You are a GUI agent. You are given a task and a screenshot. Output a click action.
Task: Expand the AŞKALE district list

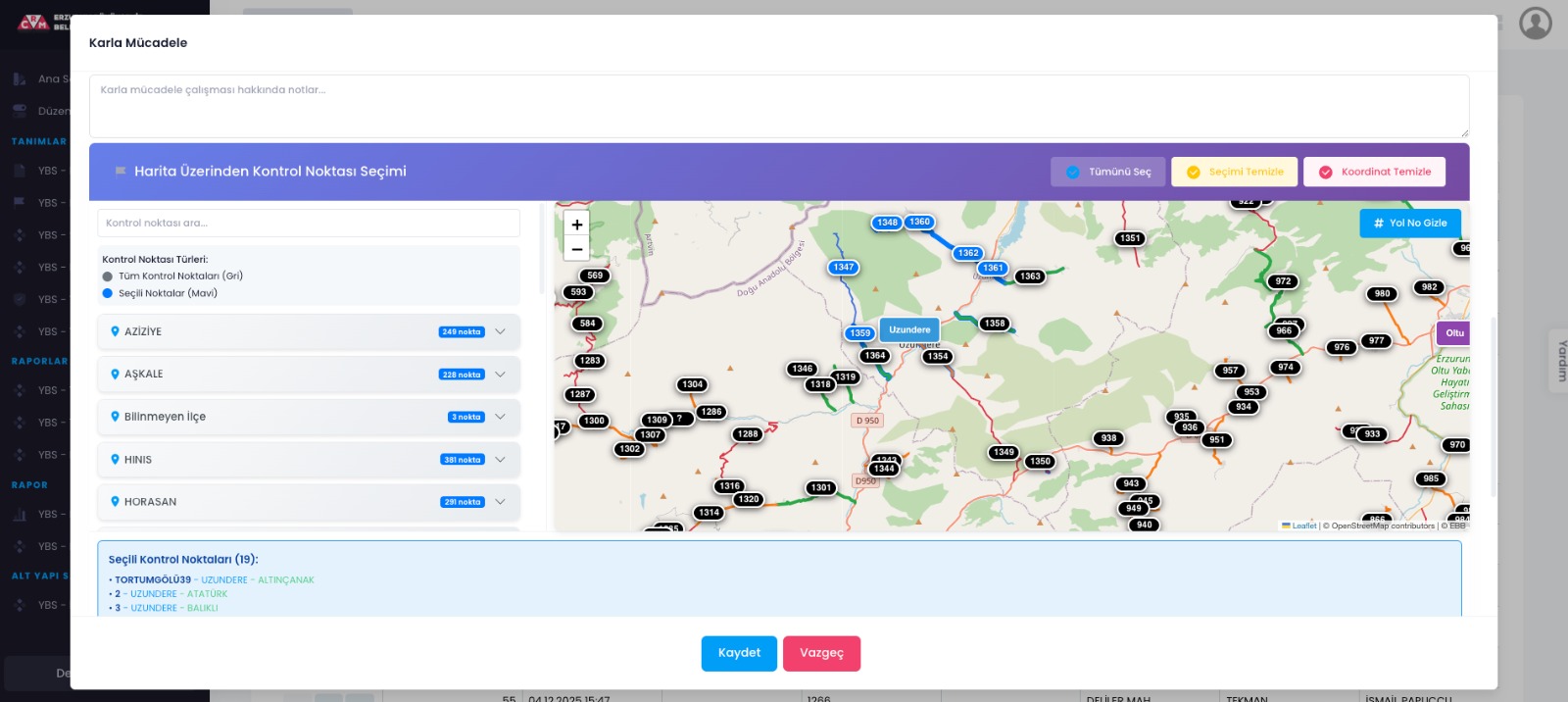click(500, 375)
